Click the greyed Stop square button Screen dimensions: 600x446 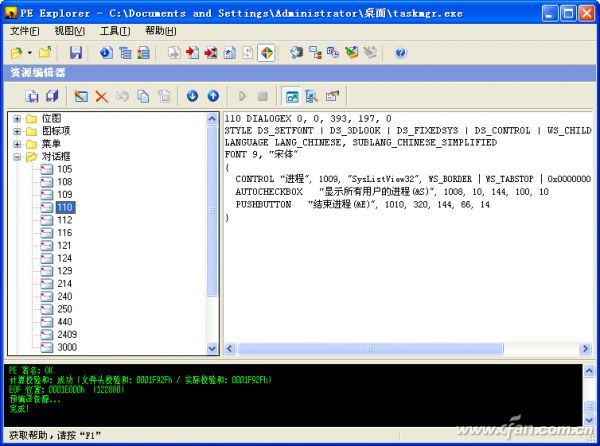pyautogui.click(x=262, y=96)
